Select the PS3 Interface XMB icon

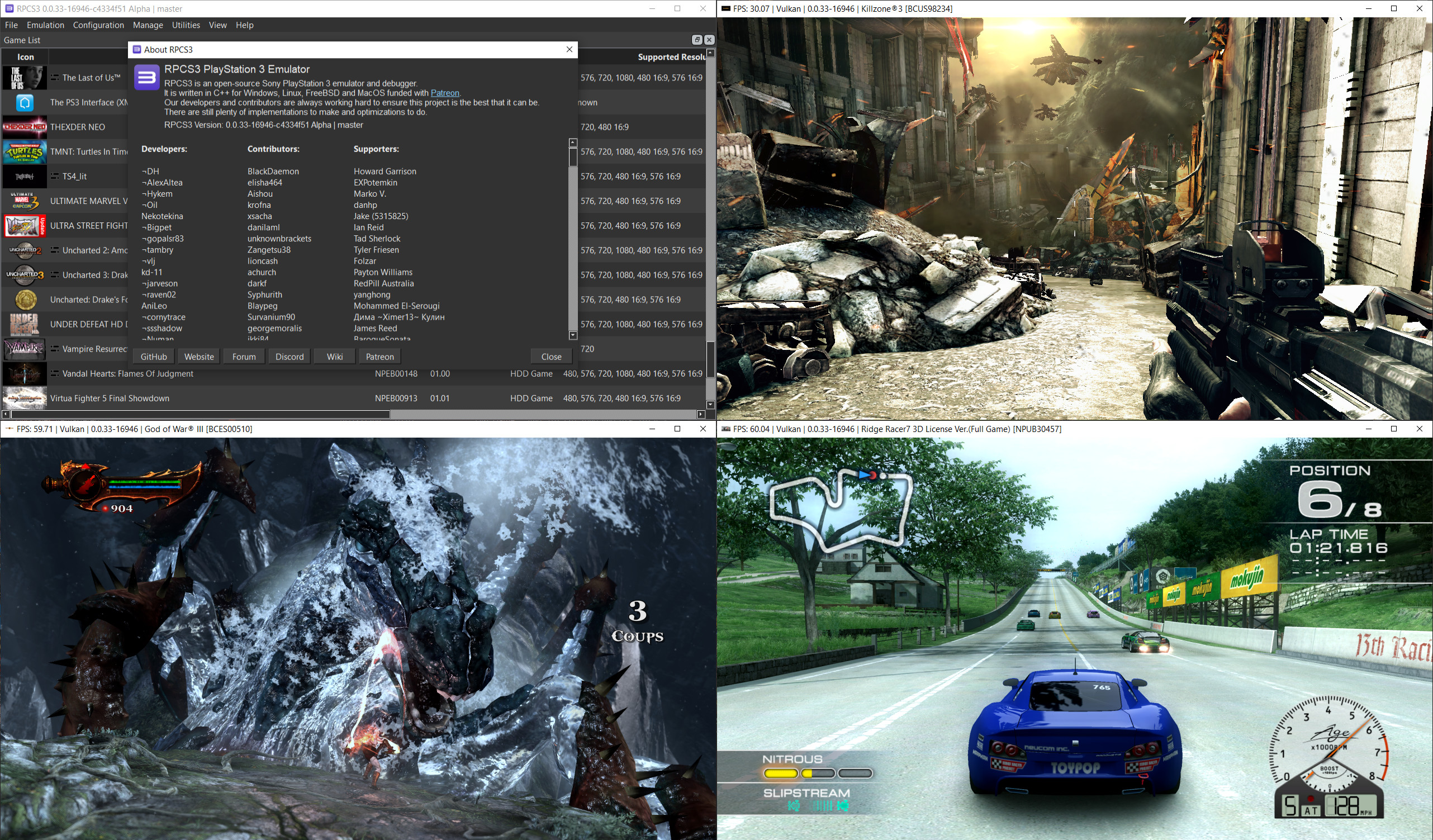point(25,102)
